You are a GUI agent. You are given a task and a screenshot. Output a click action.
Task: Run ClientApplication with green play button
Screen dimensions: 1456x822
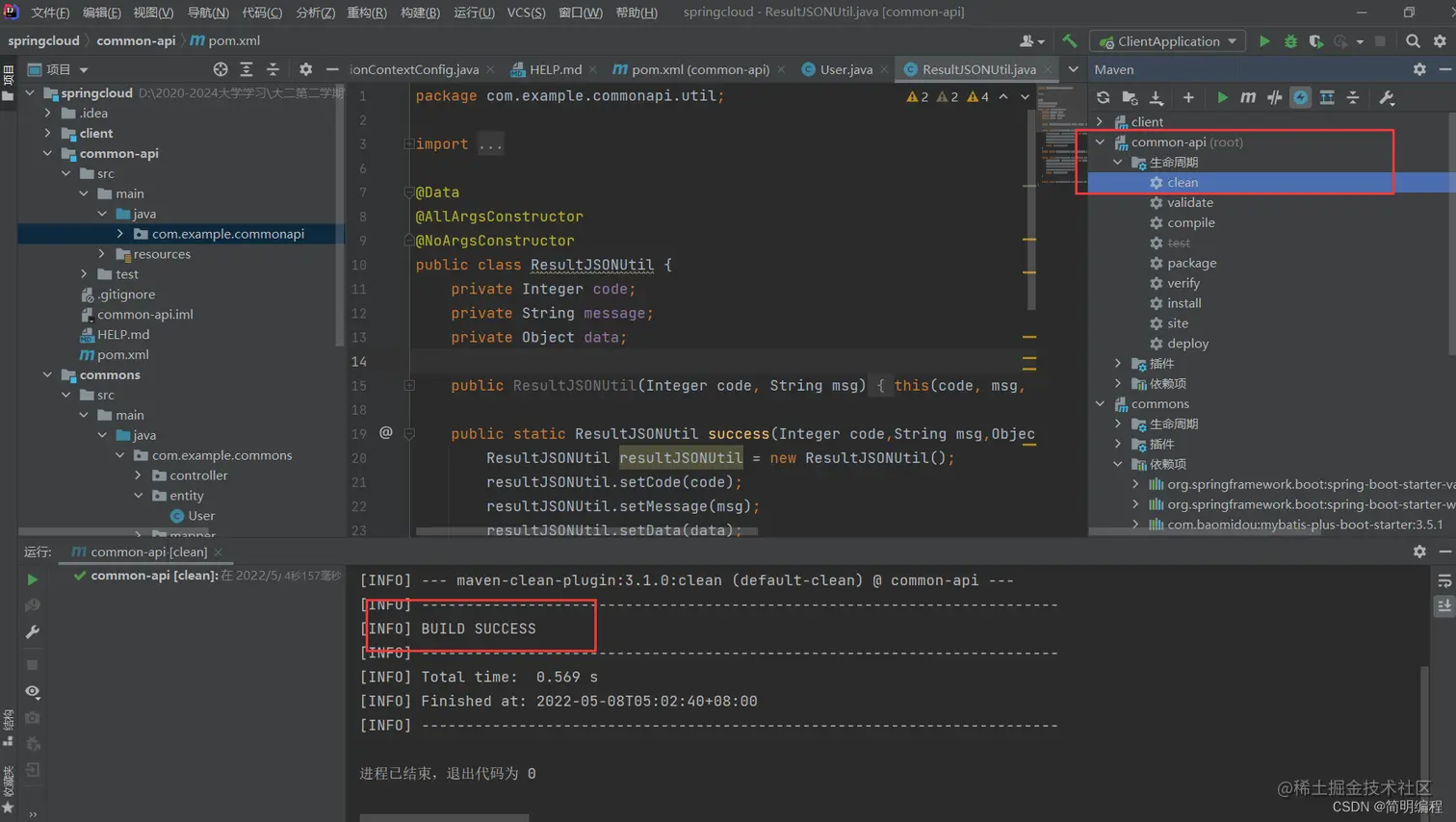point(1264,41)
